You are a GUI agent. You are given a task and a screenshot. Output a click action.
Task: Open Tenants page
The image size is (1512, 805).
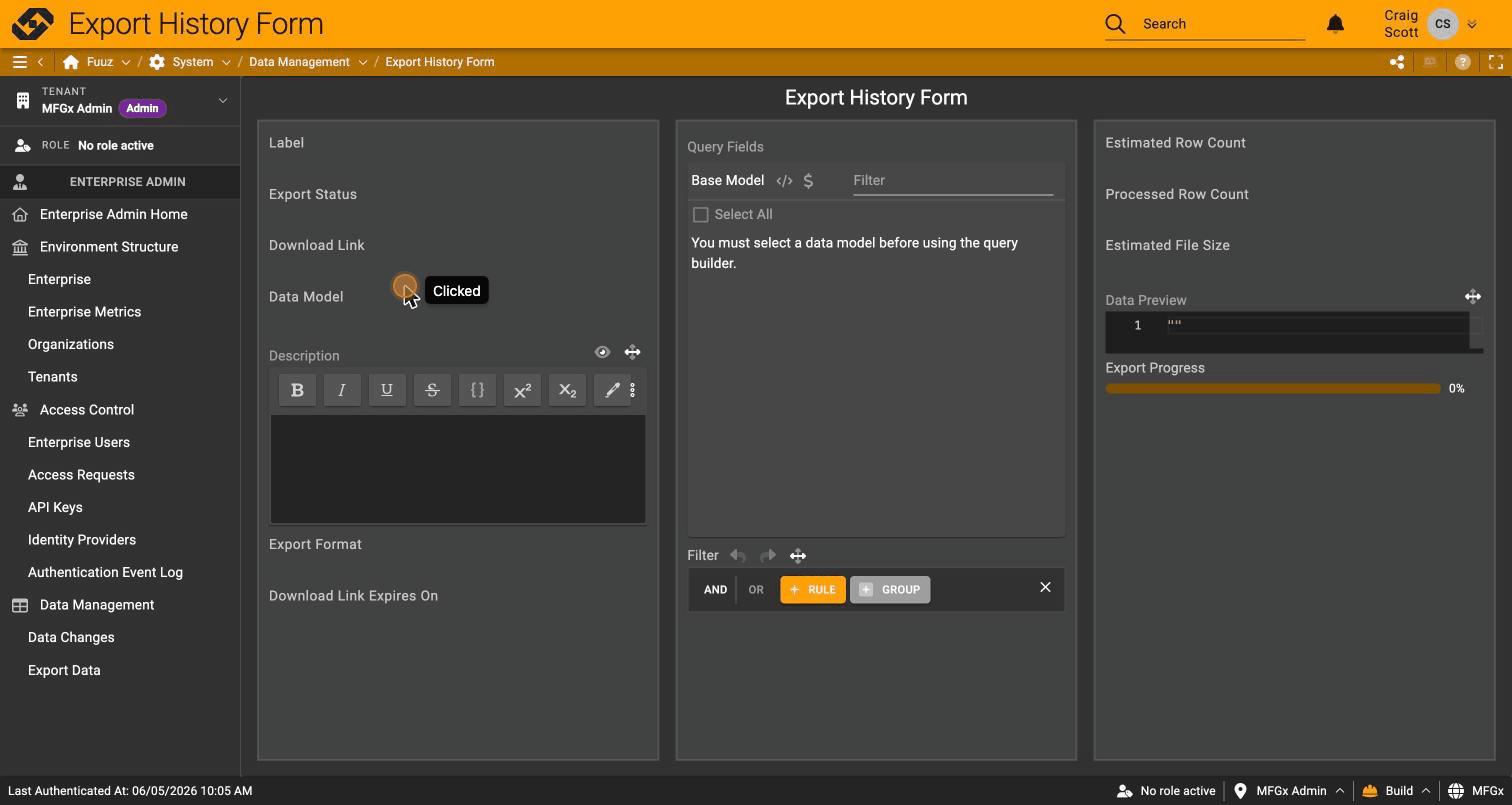[x=52, y=377]
